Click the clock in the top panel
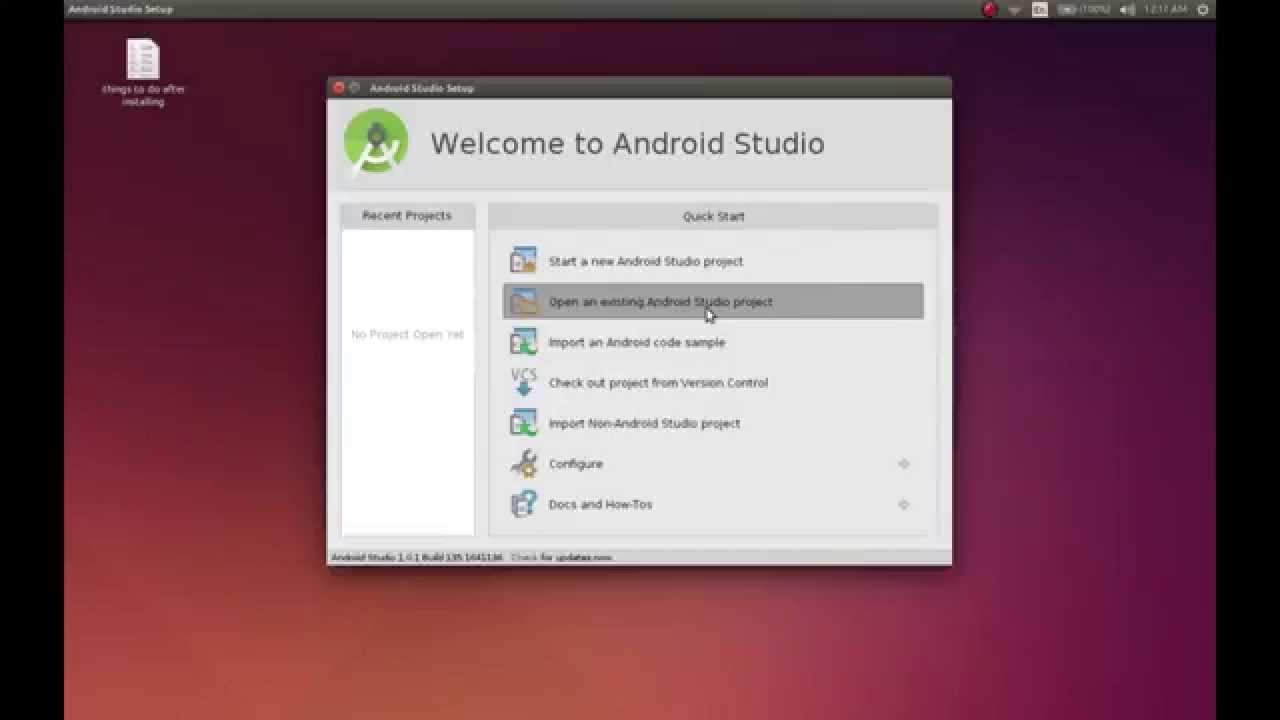This screenshot has height=720, width=1280. pos(1165,9)
